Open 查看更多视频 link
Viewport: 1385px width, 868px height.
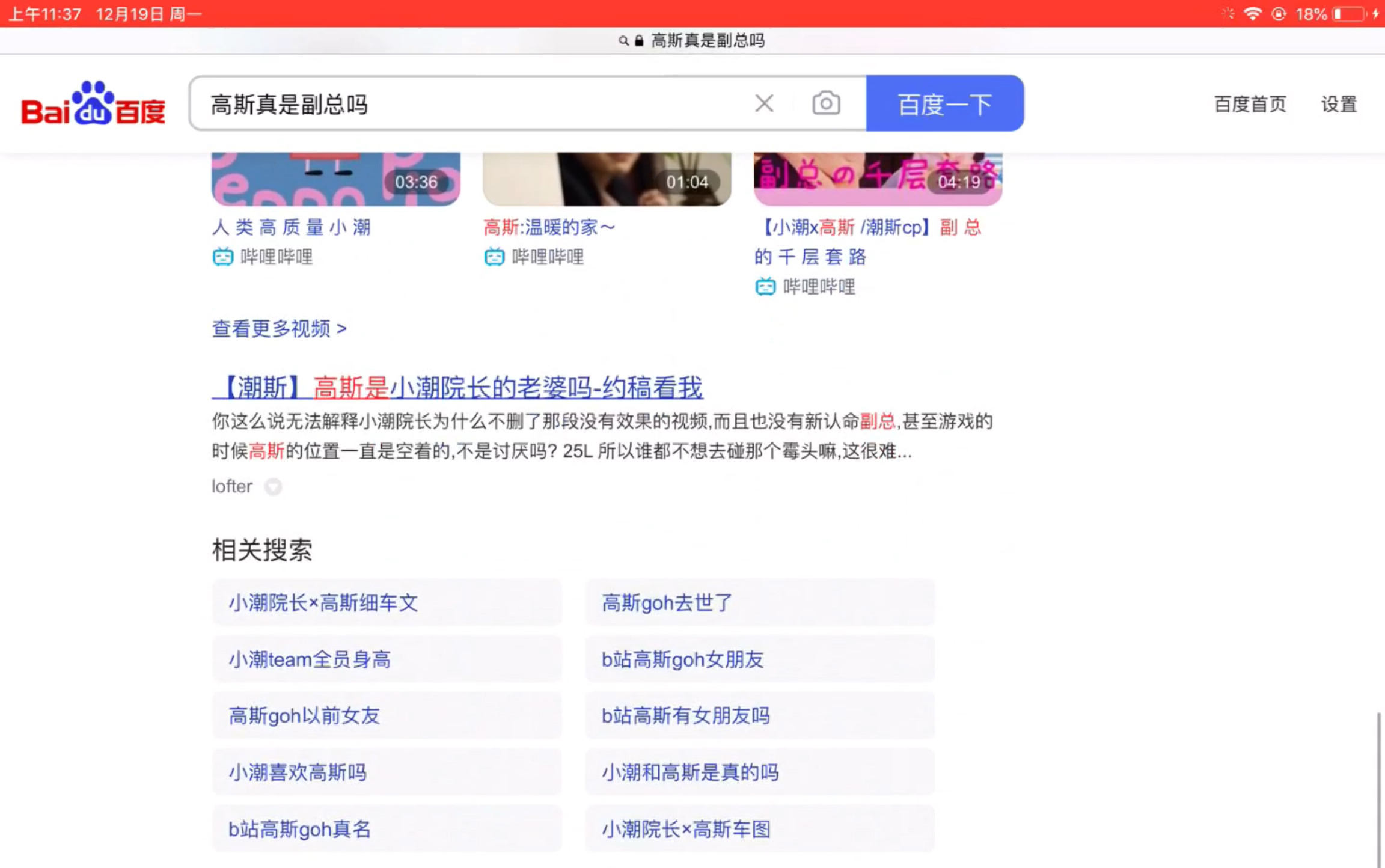[x=280, y=329]
